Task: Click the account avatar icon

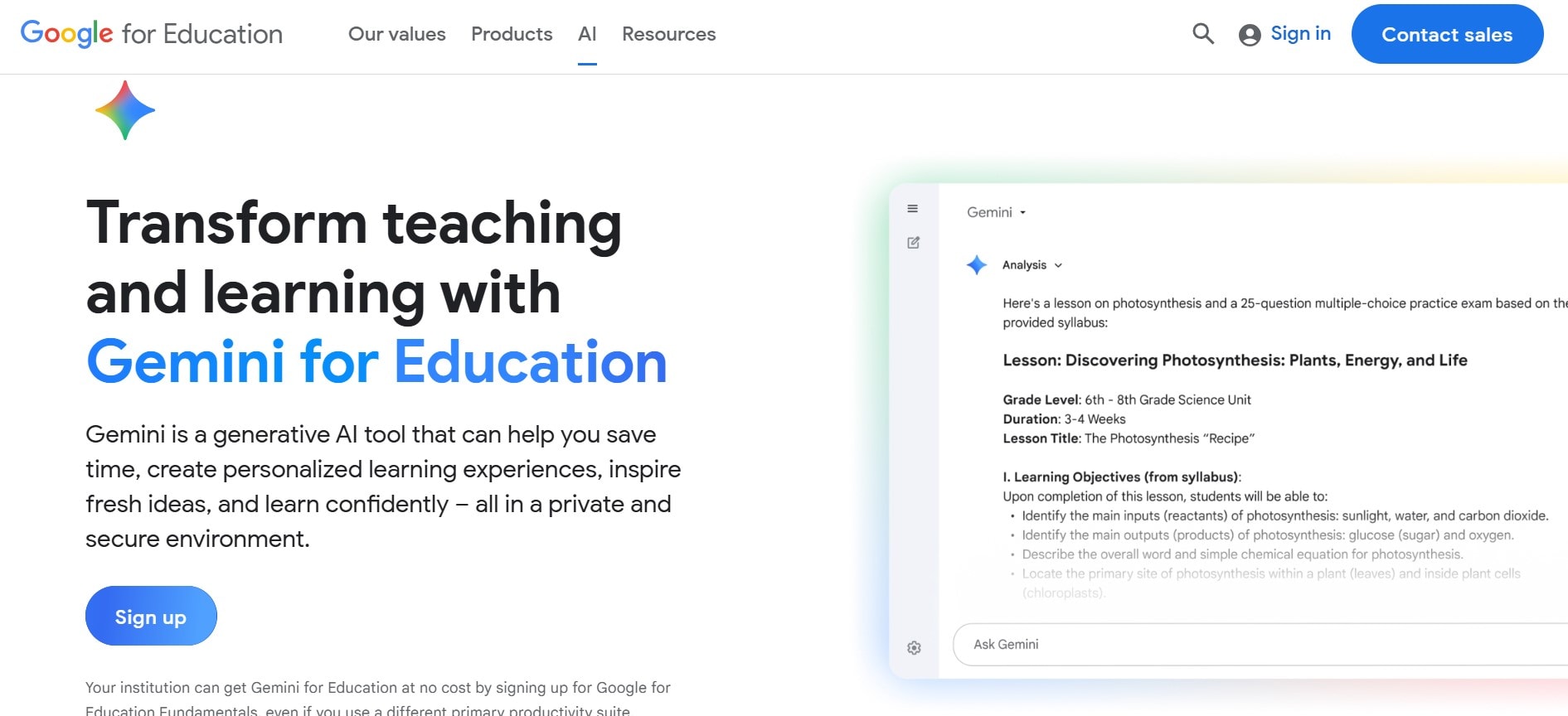Action: (1250, 35)
